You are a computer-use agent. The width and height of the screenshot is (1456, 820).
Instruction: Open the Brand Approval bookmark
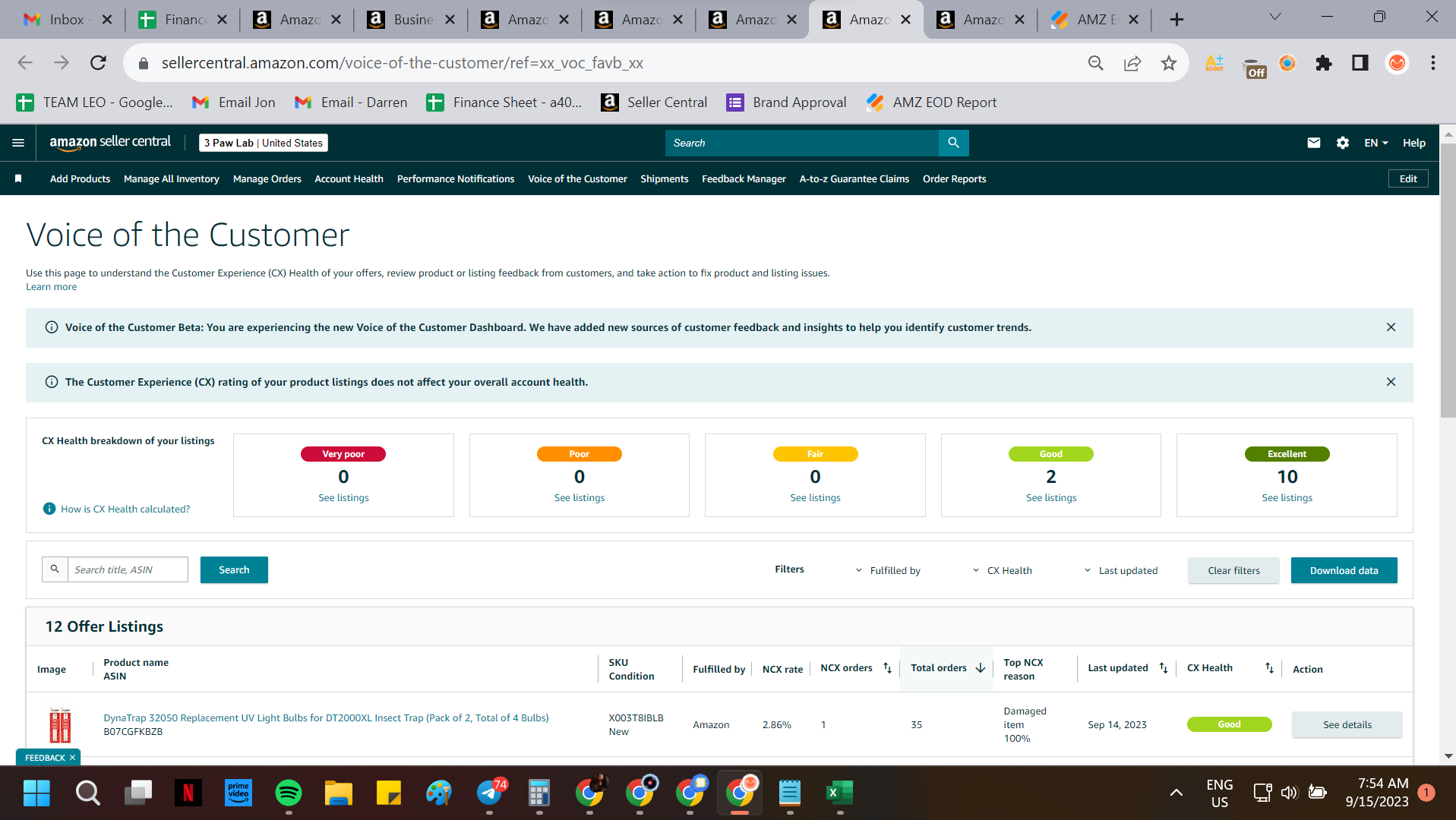tap(786, 102)
